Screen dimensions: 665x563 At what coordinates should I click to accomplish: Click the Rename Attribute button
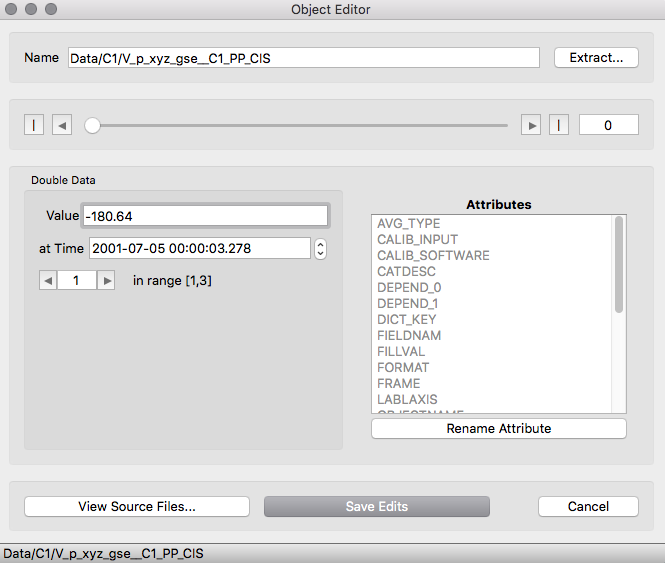(x=498, y=428)
